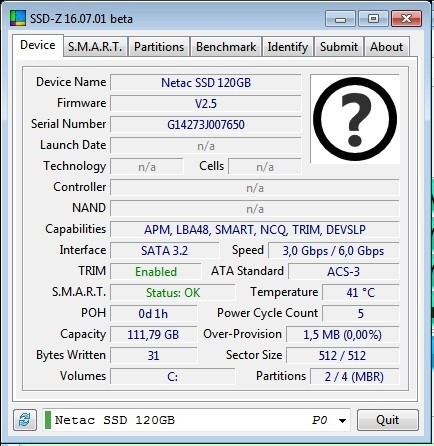Click the green drive status indicator

point(48,420)
